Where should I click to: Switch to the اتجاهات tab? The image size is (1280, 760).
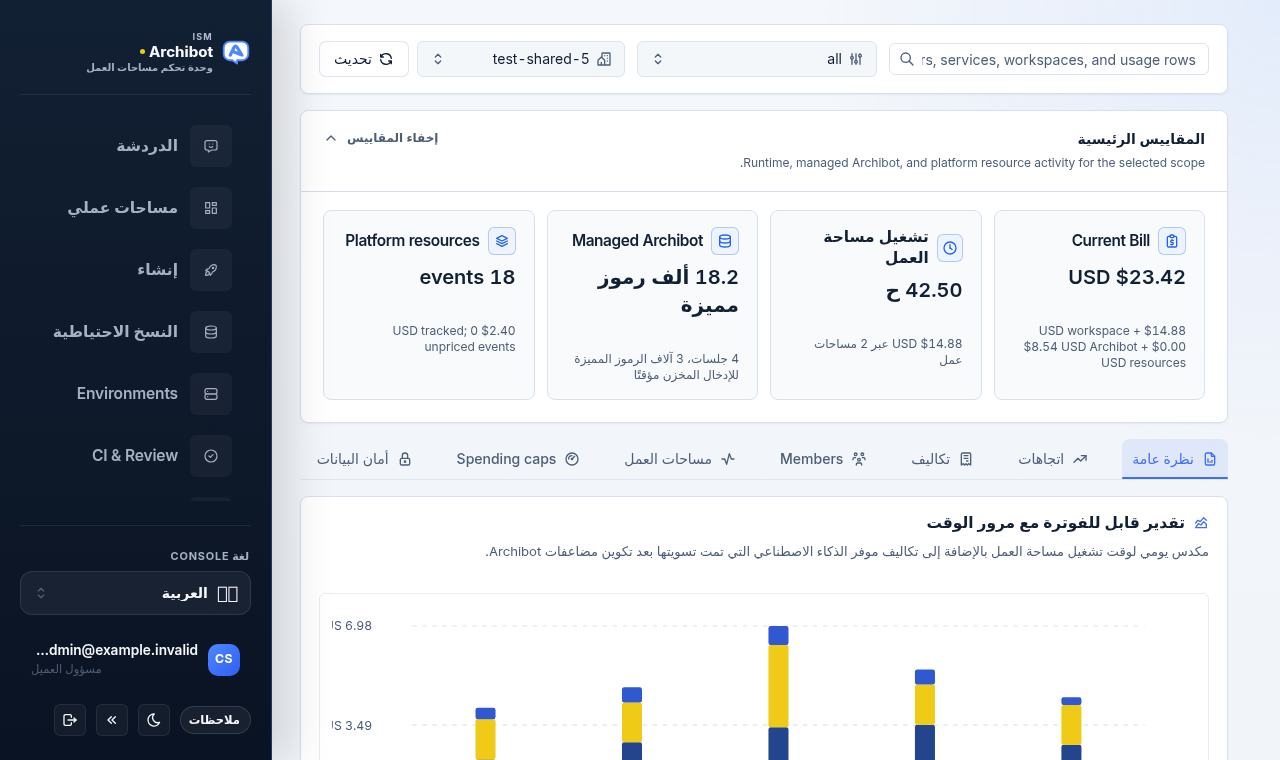(1053, 459)
